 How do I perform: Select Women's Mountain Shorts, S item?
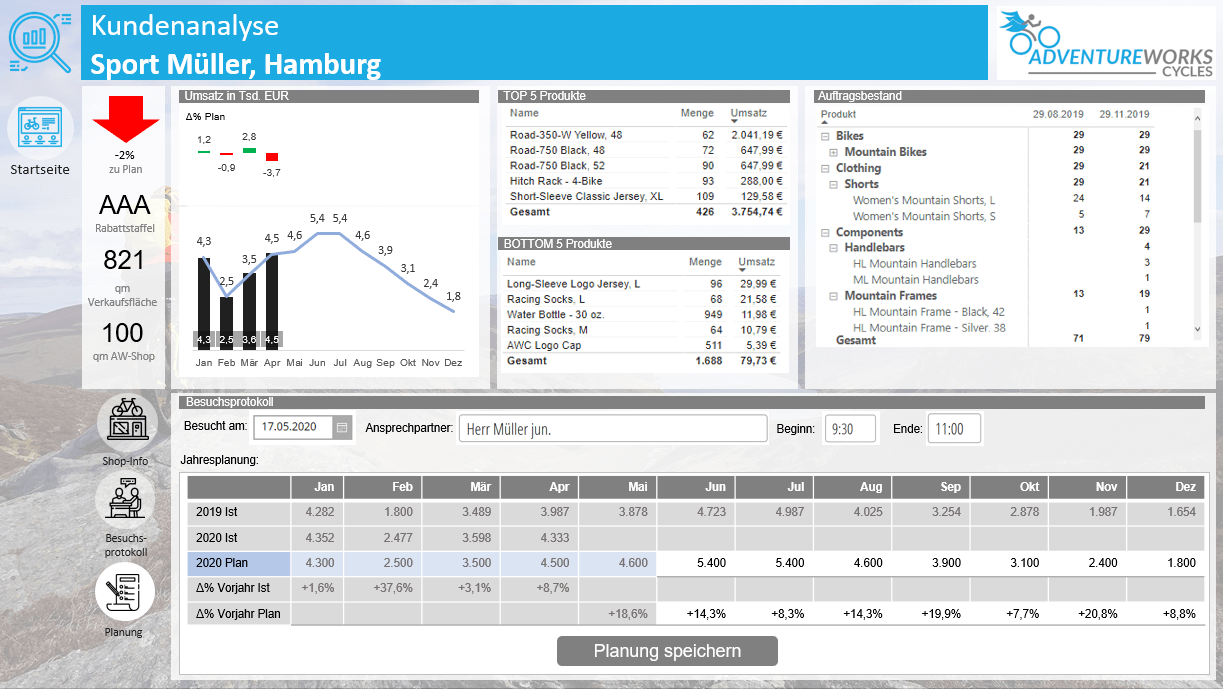pyautogui.click(x=924, y=216)
